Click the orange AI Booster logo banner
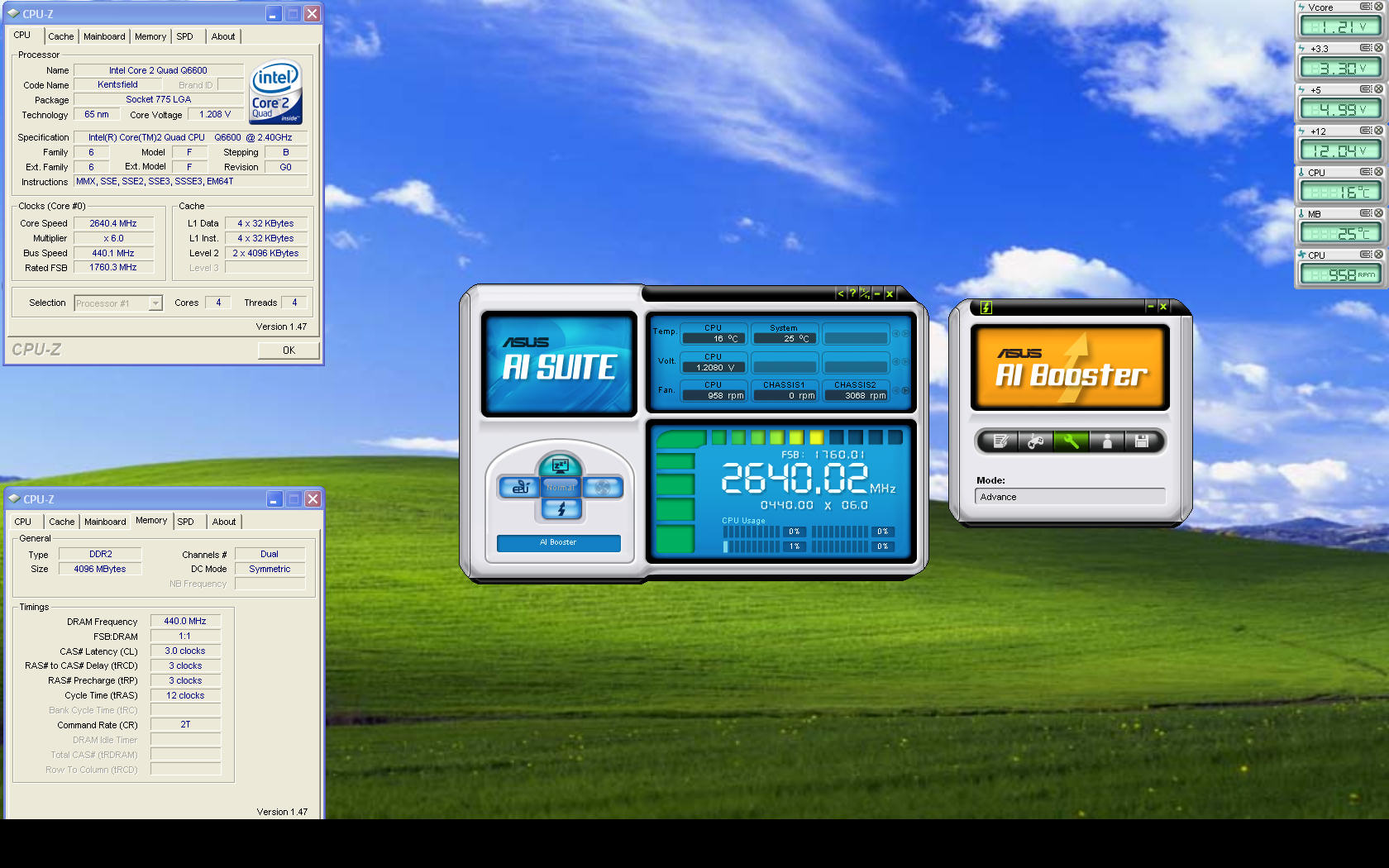This screenshot has height=868, width=1389. pos(1070,367)
